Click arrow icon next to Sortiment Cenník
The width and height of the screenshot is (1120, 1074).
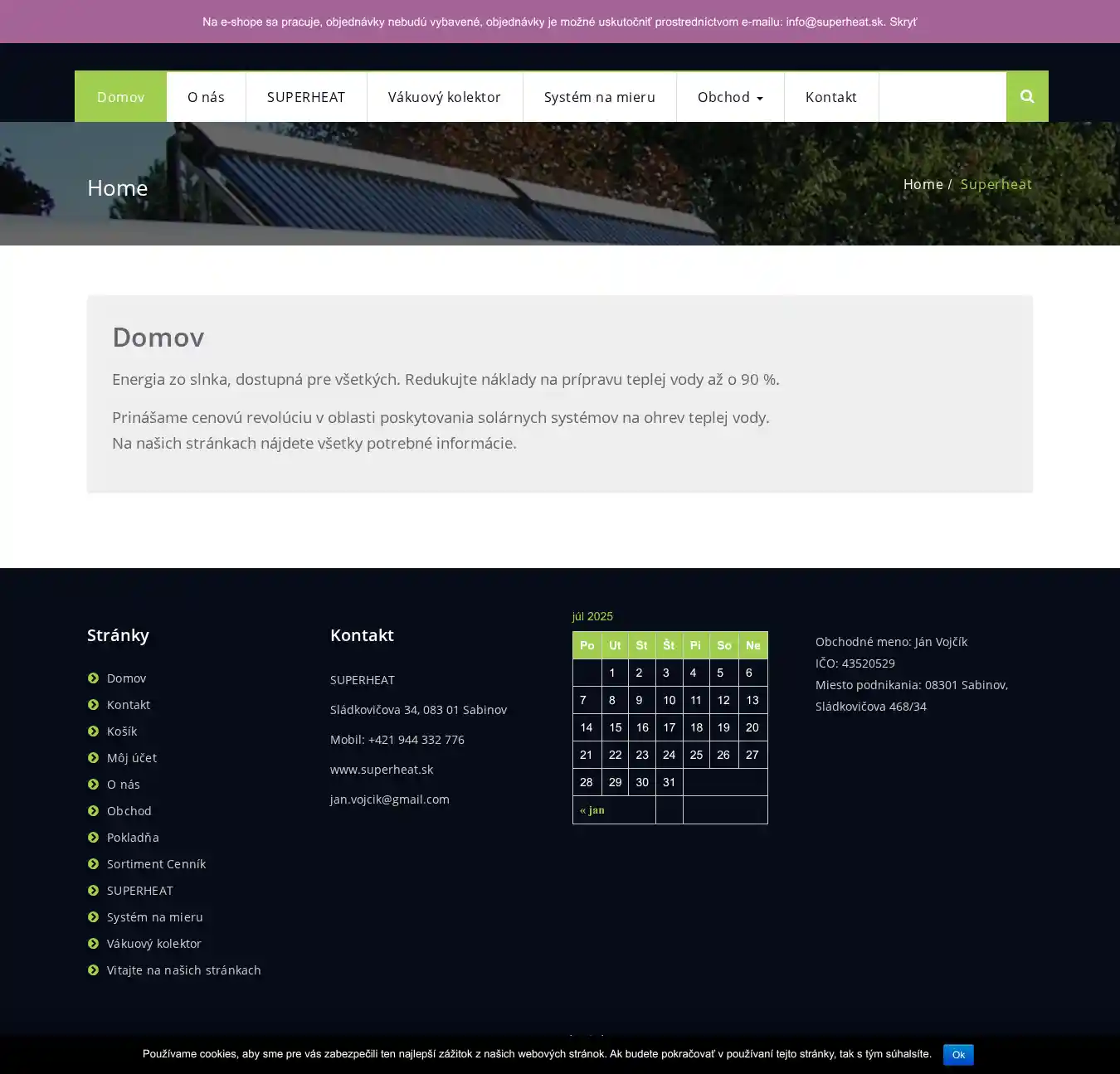[x=93, y=864]
